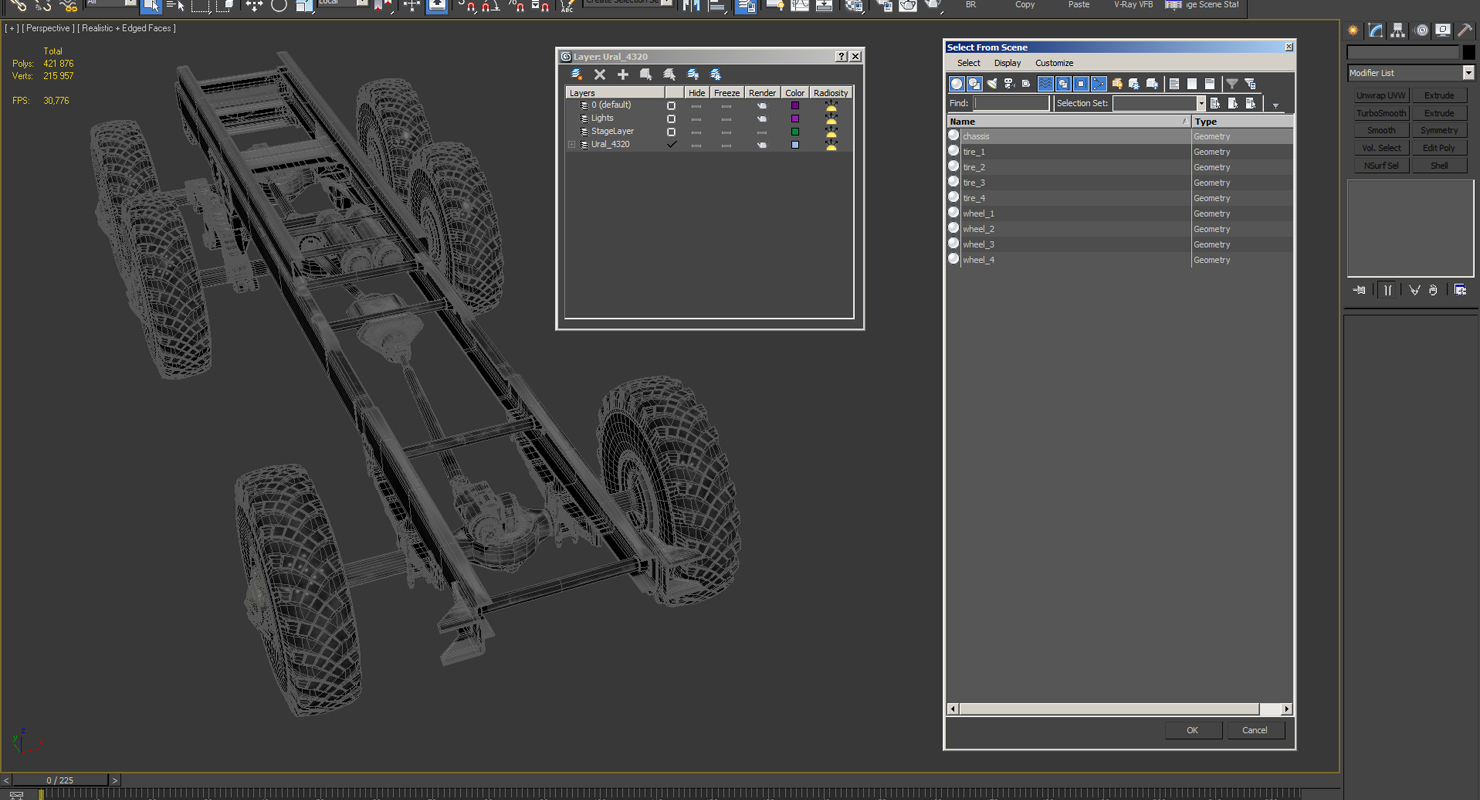1480x800 pixels.
Task: Click Highlight Selected Objects' Layers icon
Action: pos(669,74)
